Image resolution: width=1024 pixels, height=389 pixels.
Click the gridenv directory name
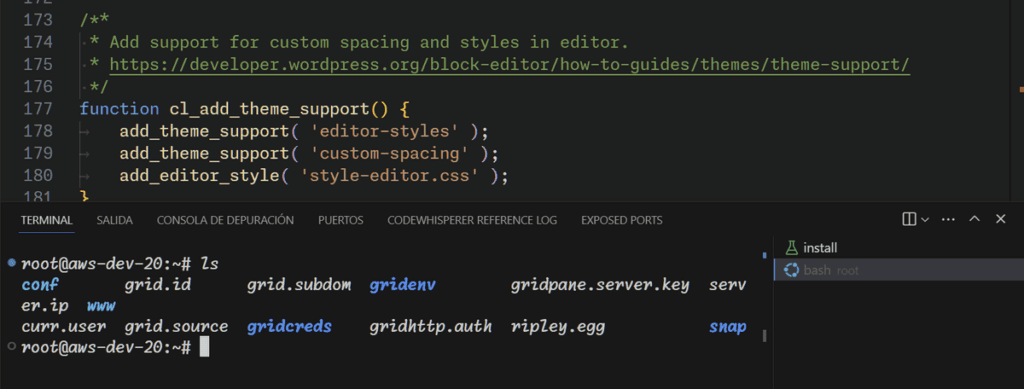pos(402,285)
